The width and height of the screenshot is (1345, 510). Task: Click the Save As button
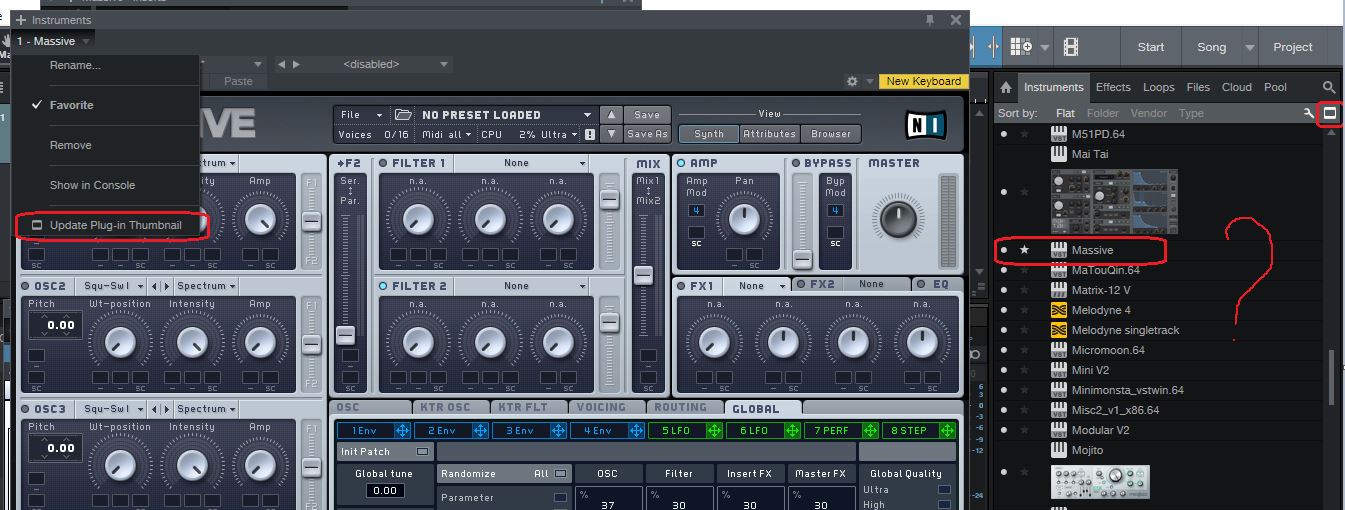(x=647, y=134)
